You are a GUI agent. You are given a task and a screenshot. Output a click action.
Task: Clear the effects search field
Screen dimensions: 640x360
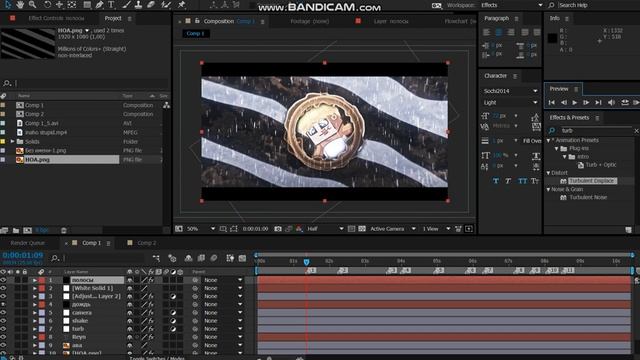(636, 131)
